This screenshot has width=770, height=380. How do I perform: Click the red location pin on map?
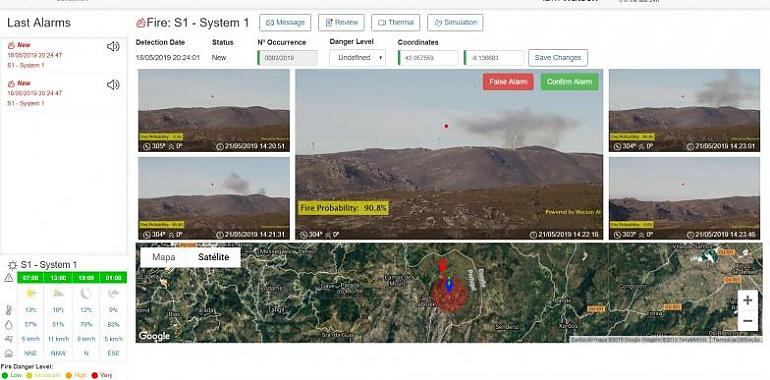coord(442,266)
